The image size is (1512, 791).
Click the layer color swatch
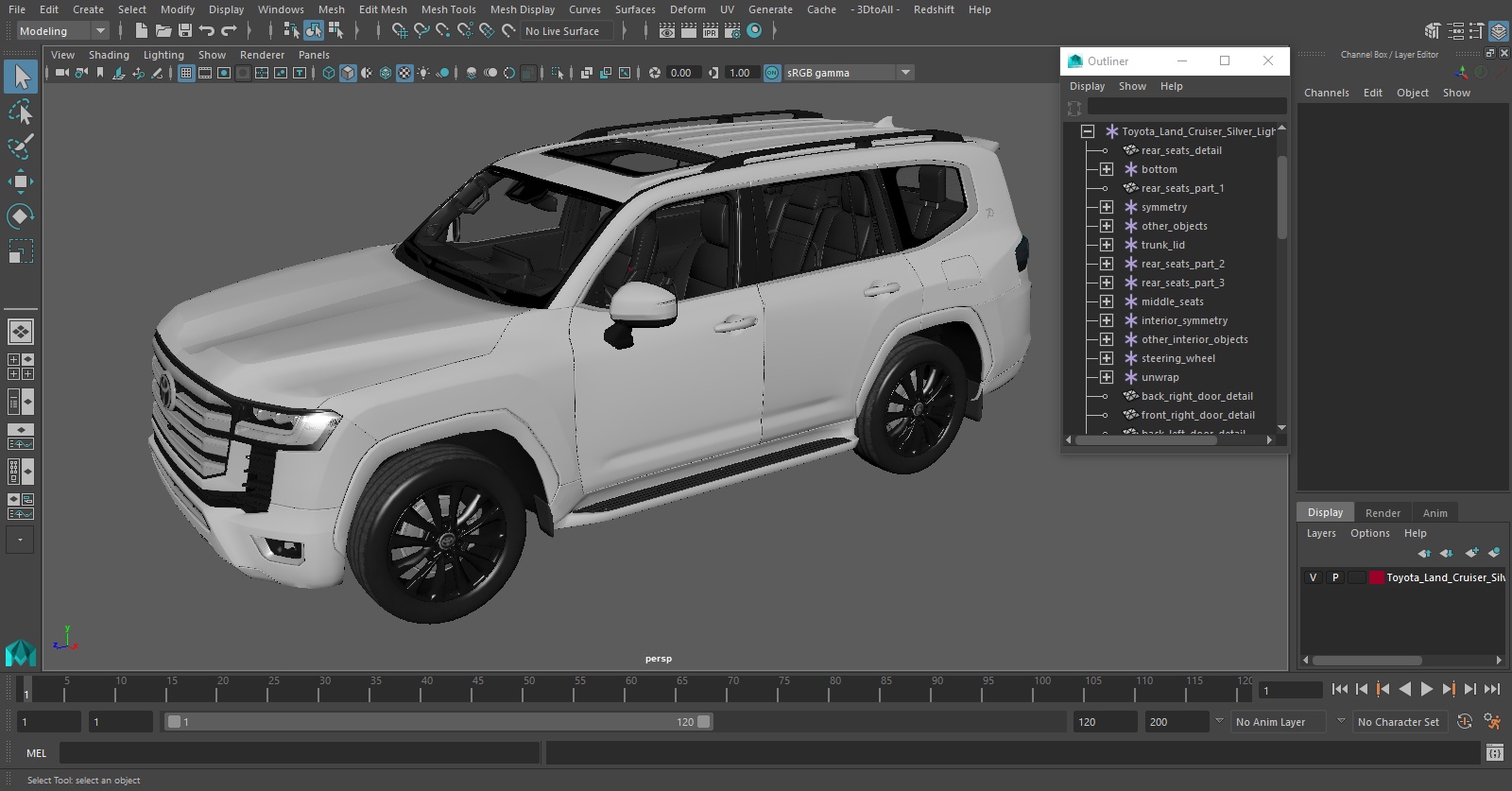1378,577
